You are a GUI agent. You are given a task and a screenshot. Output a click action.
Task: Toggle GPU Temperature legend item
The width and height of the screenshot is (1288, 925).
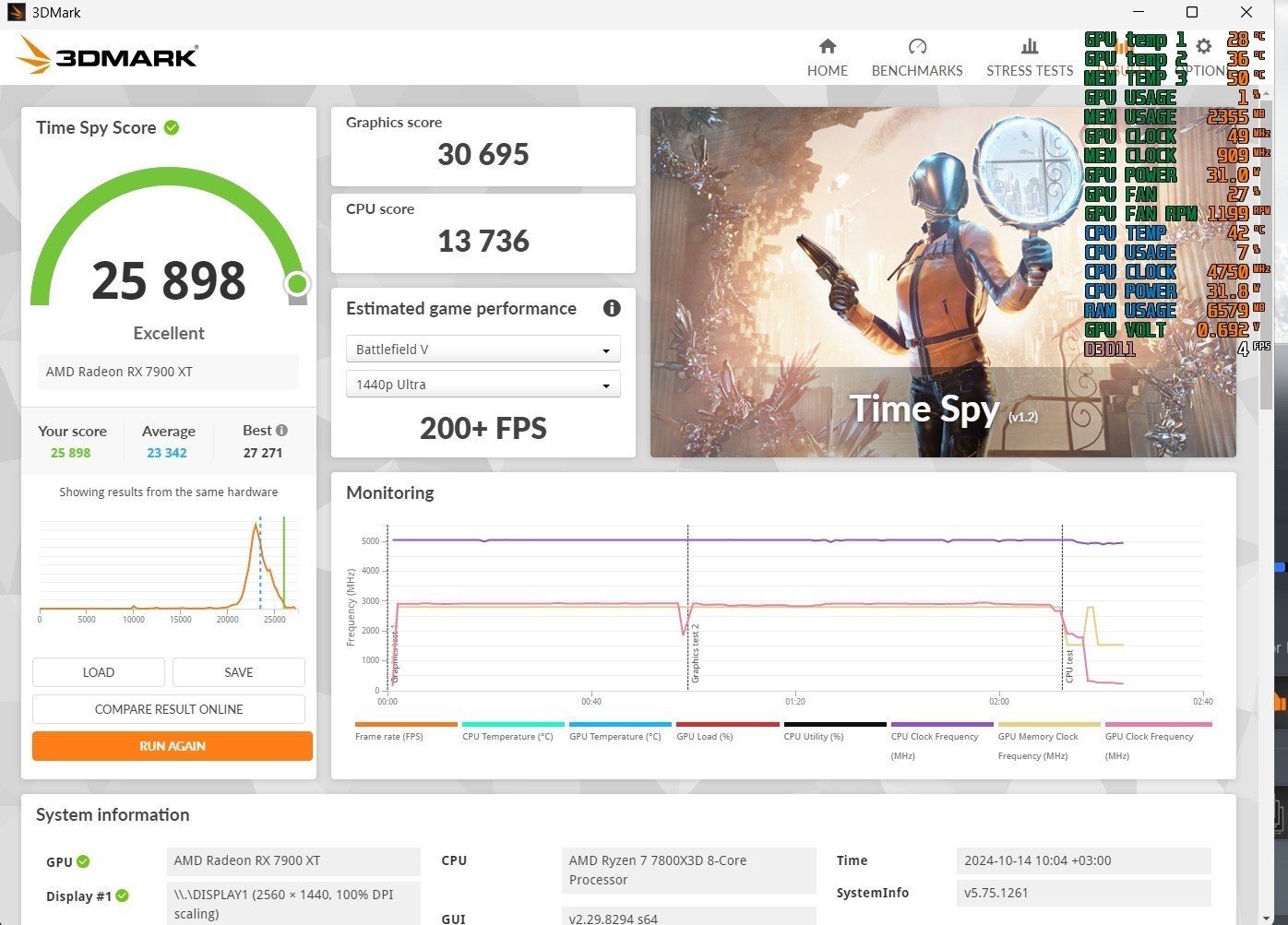click(620, 732)
